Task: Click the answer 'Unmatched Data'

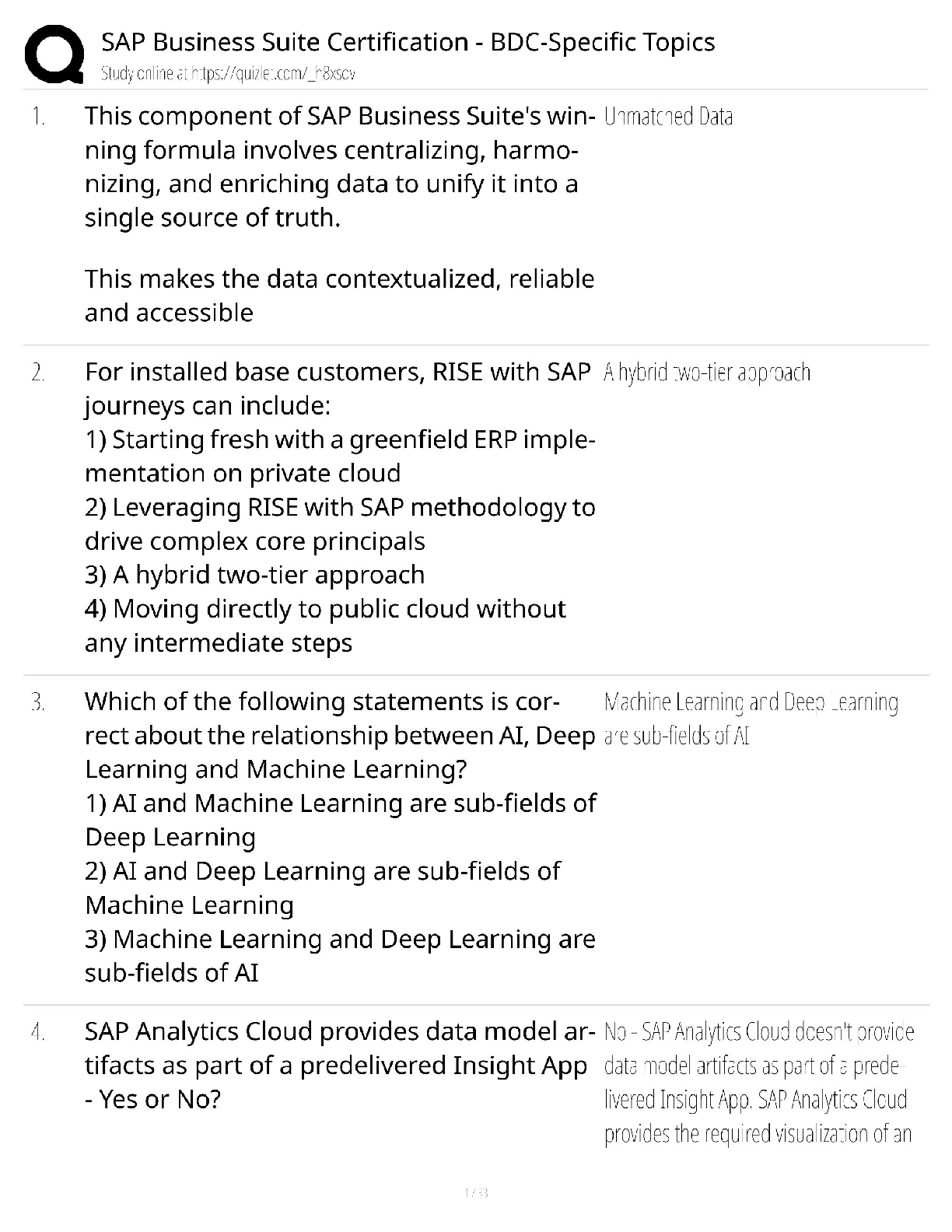Action: coord(668,117)
